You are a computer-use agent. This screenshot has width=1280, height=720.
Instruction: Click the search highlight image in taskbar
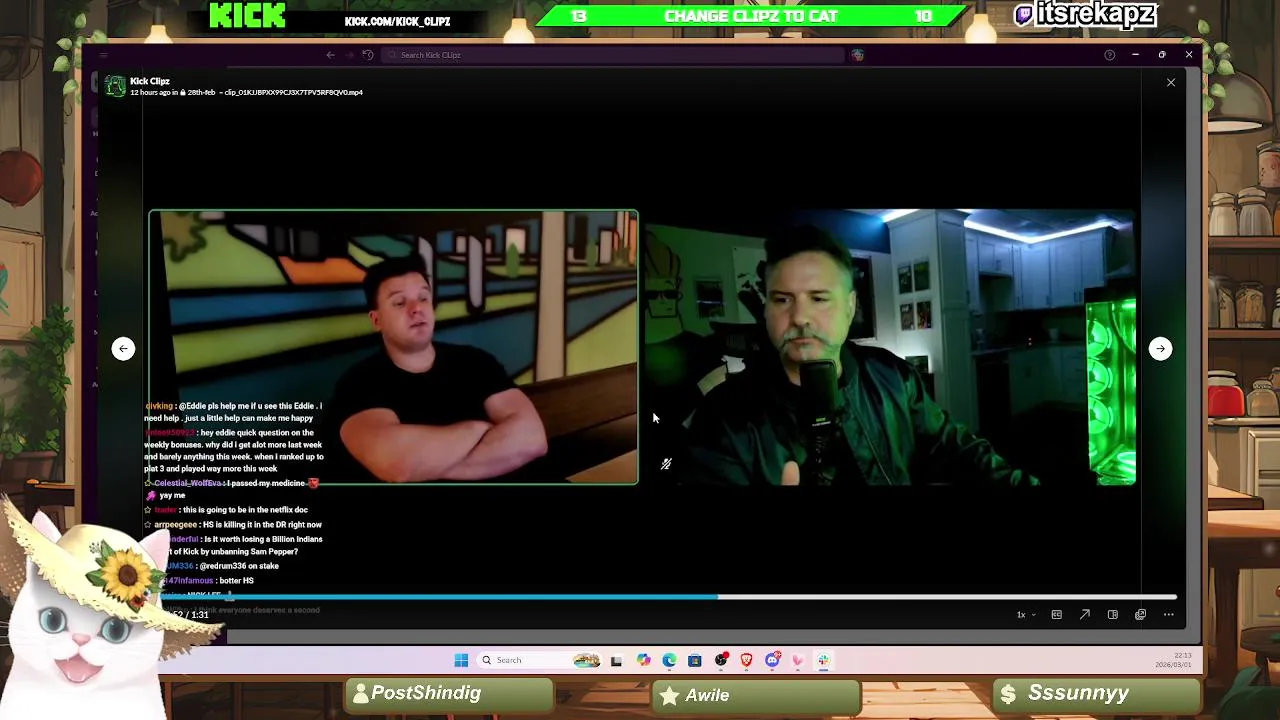point(587,660)
